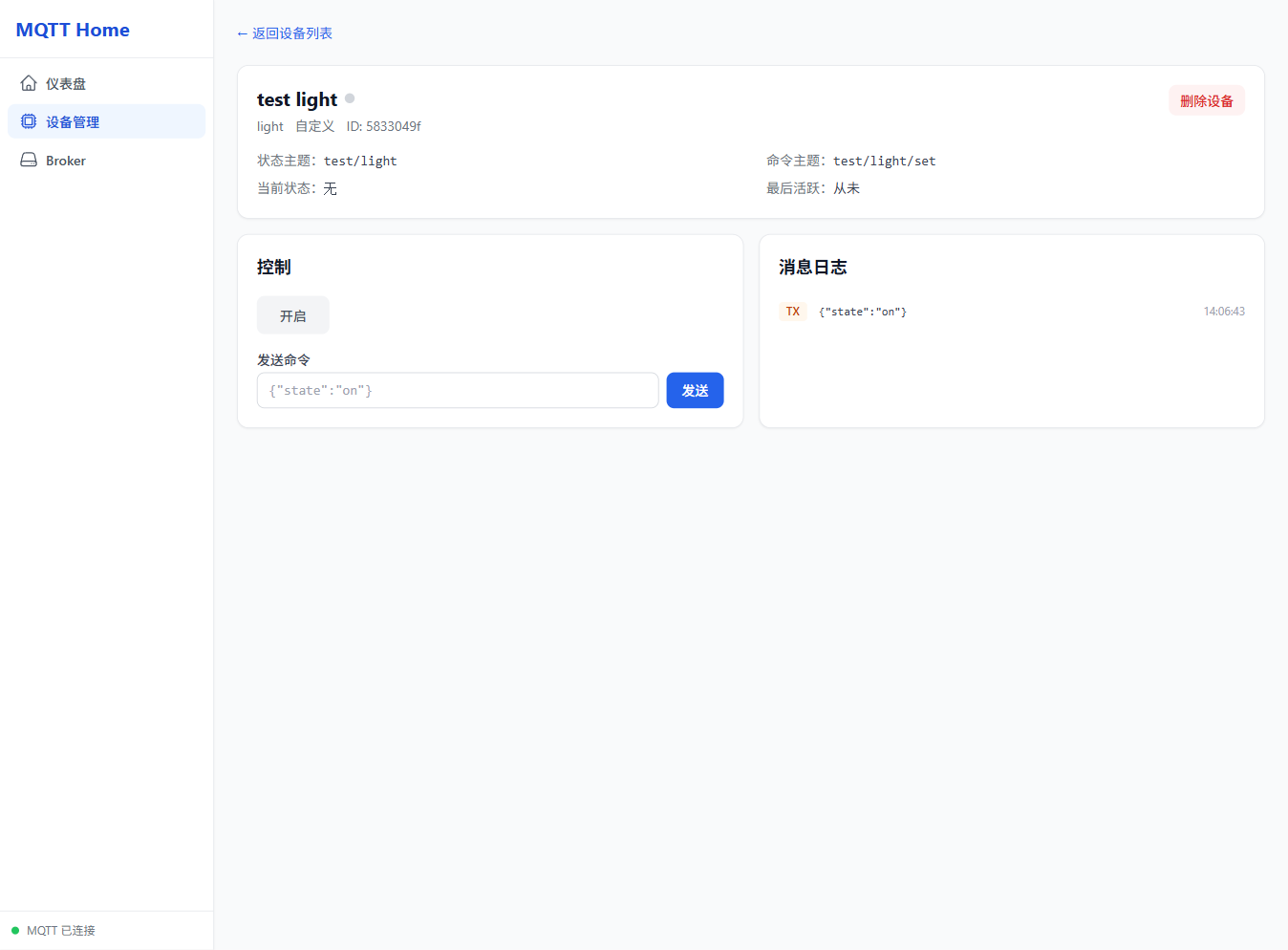Click the MQTT 已连接 status text

point(61,931)
